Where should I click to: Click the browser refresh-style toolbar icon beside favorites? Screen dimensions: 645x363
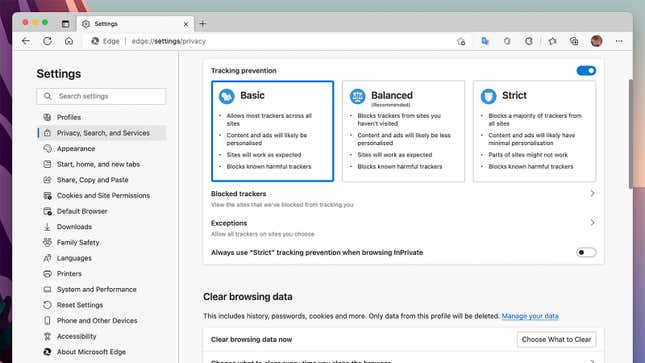[529, 41]
